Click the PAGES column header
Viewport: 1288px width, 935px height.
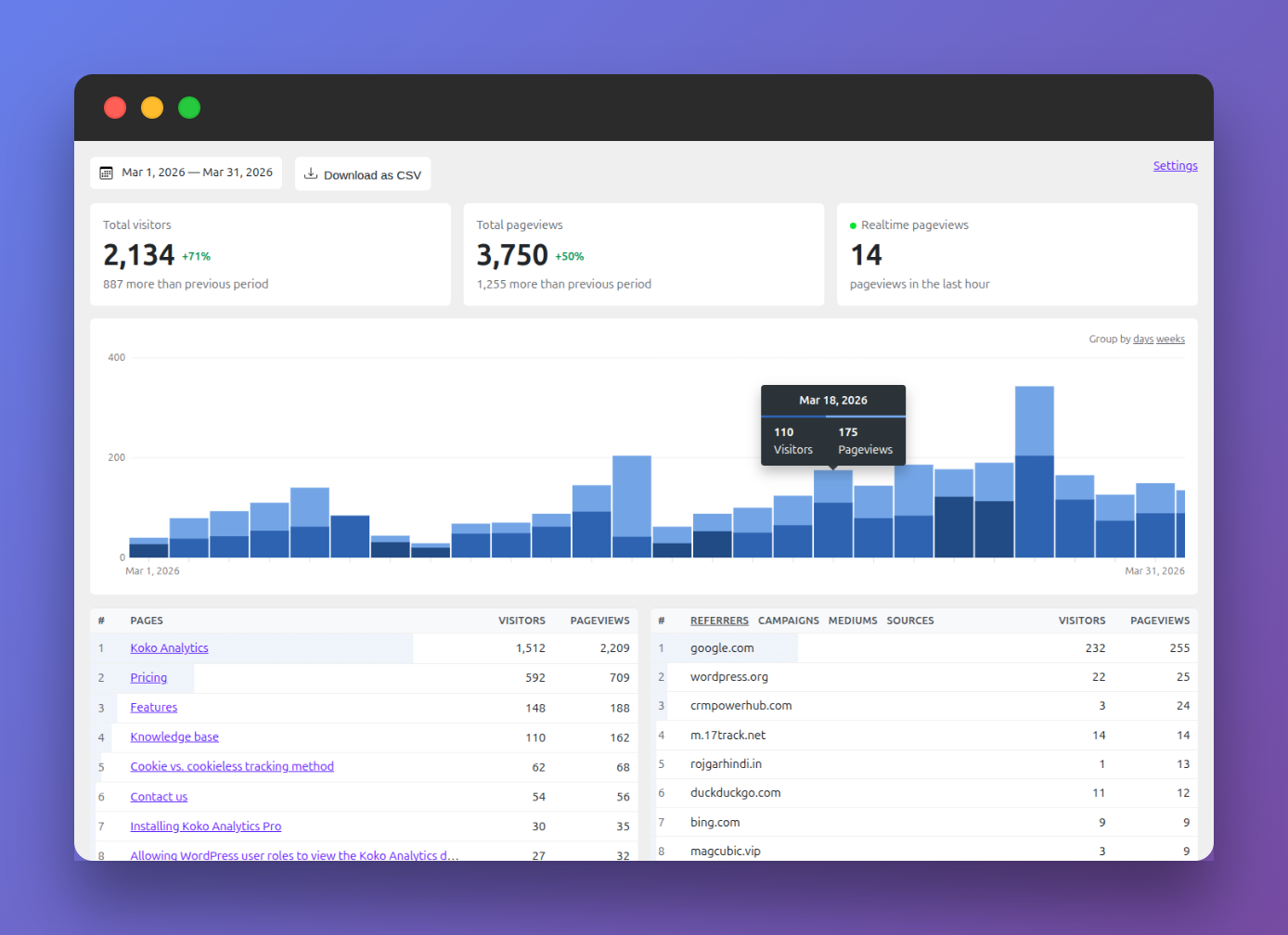(x=147, y=621)
